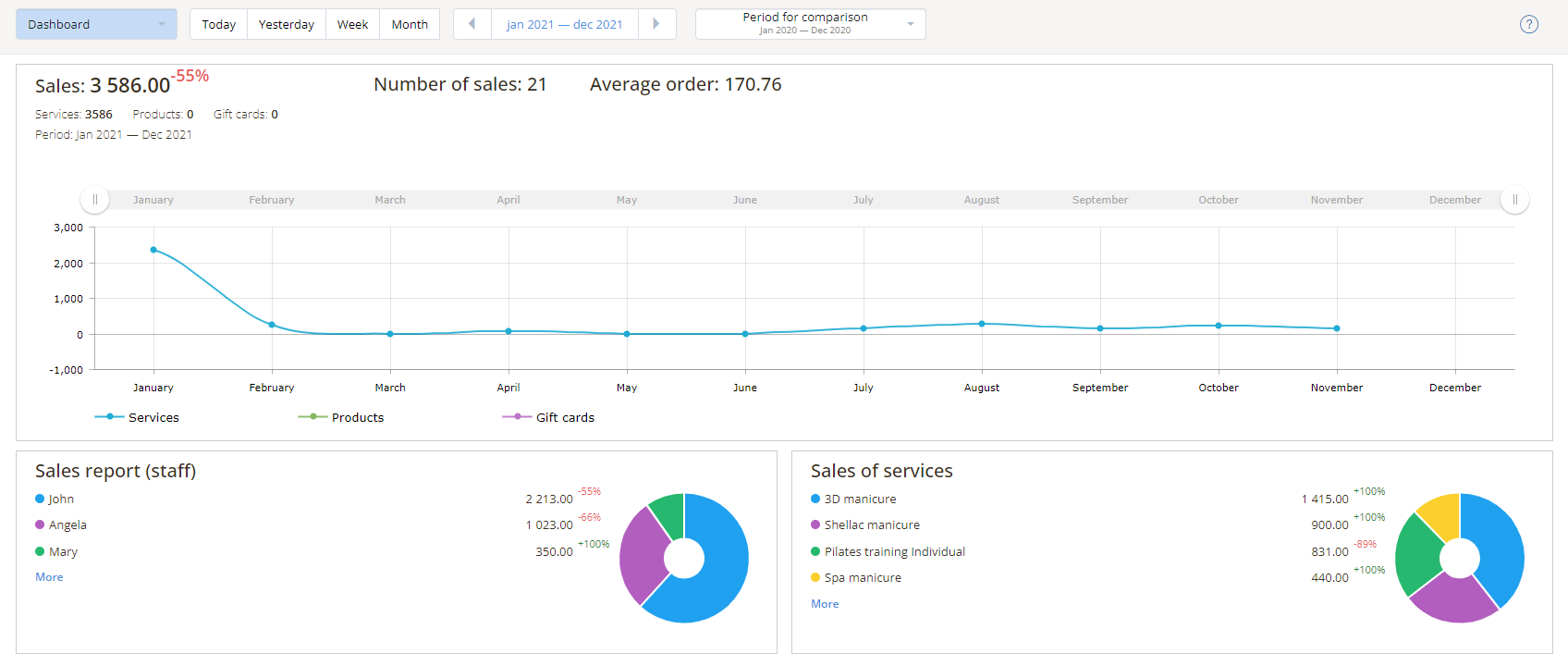
Task: Select the Yesterday period button
Action: (287, 24)
